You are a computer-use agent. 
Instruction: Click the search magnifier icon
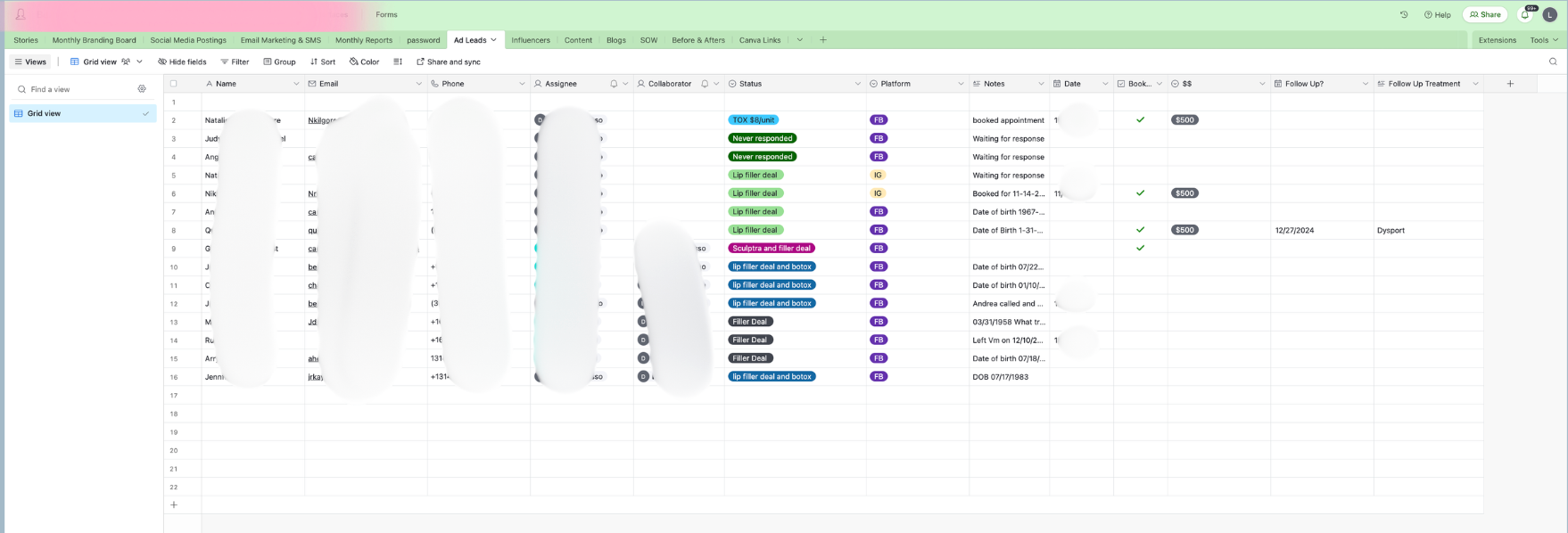click(x=1553, y=61)
